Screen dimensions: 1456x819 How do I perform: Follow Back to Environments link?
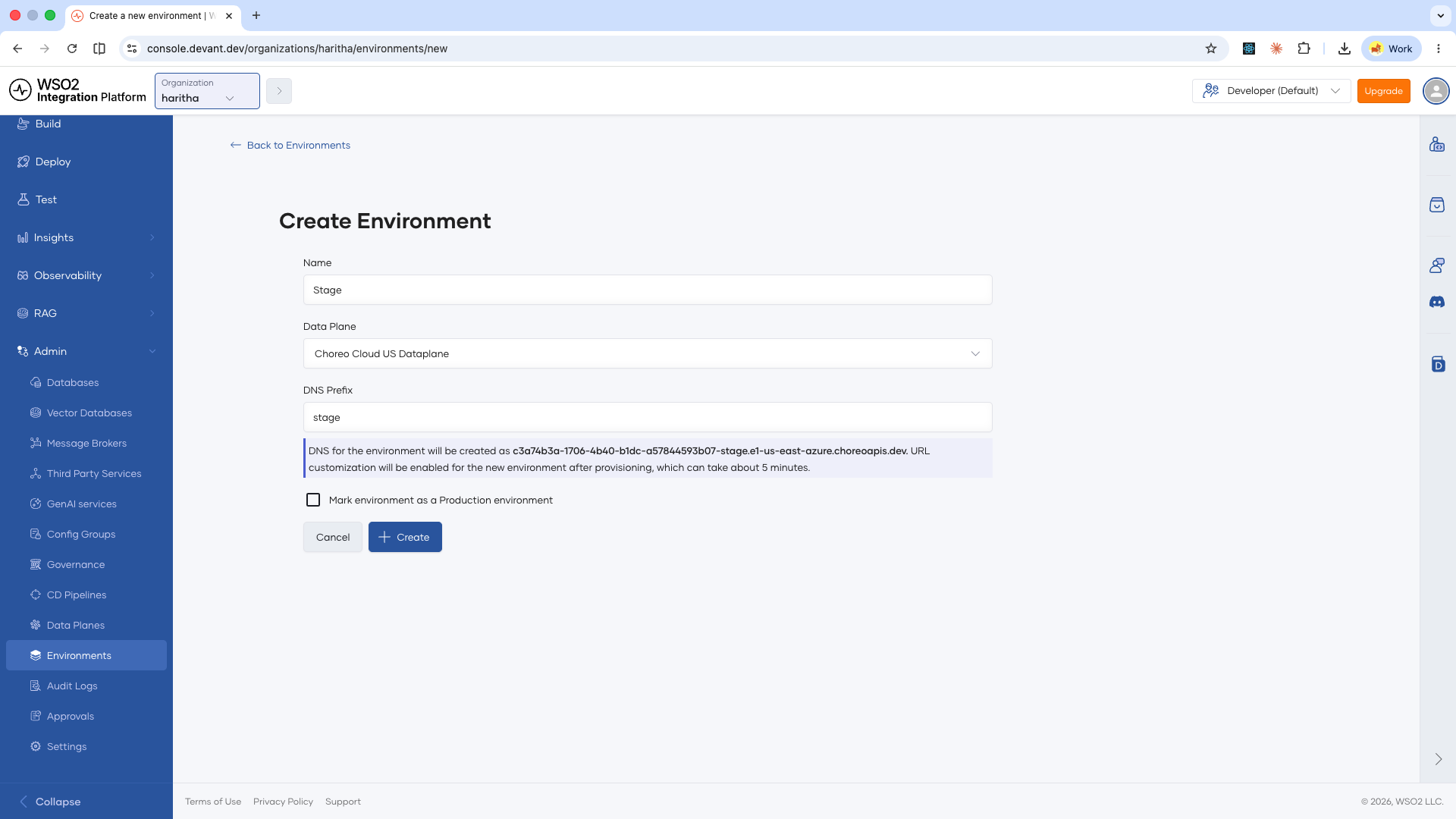pos(290,145)
